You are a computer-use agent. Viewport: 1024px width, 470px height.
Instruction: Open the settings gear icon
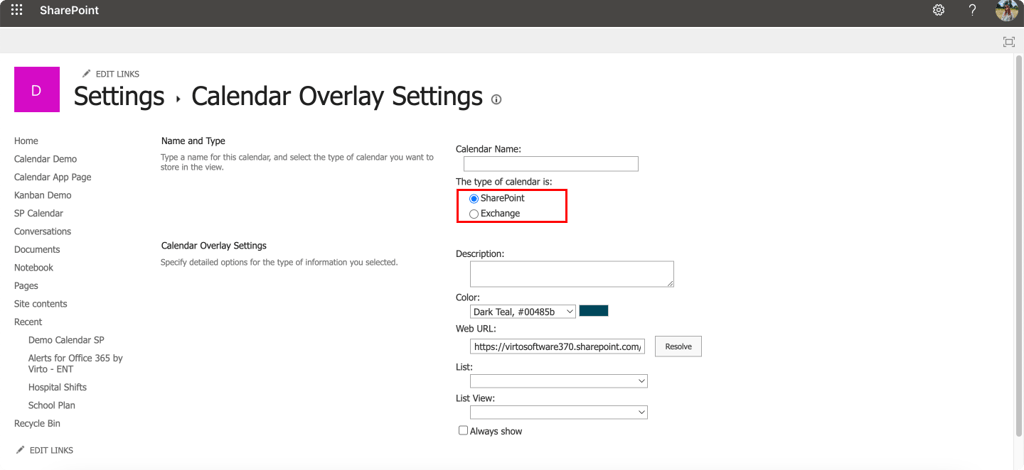tap(938, 10)
